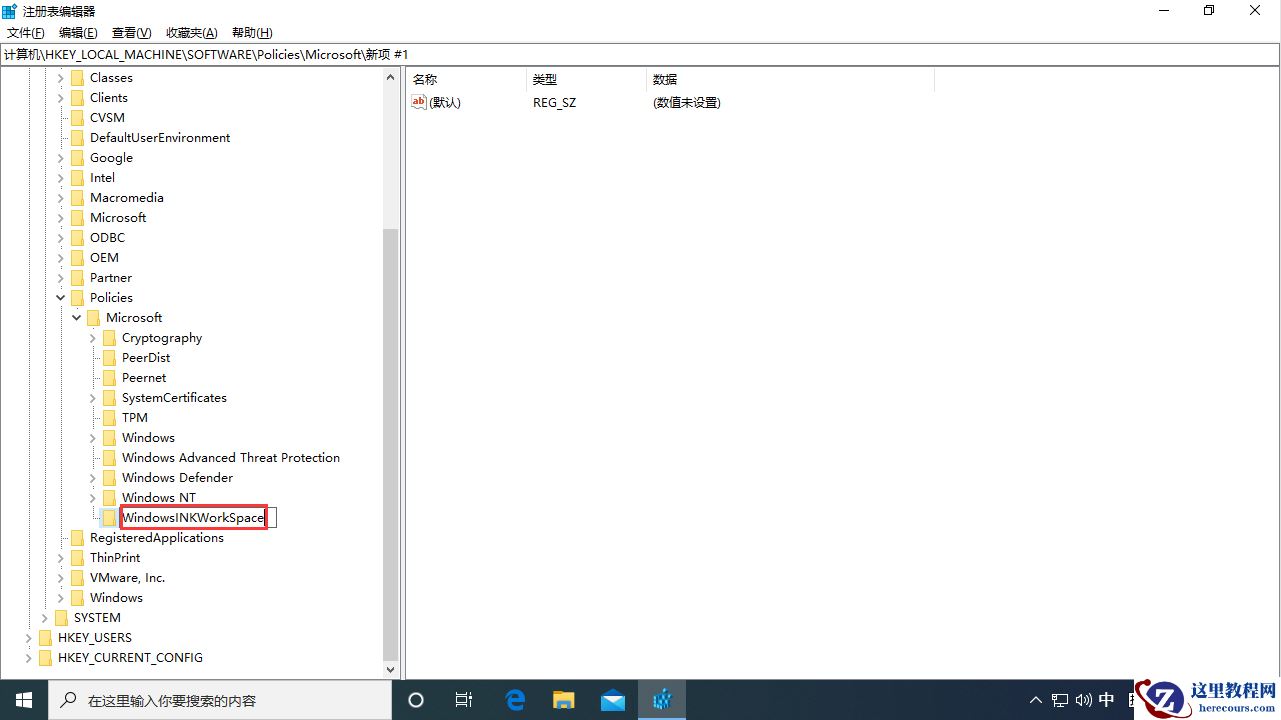Click the Registry Editor taskbar icon

(x=661, y=699)
